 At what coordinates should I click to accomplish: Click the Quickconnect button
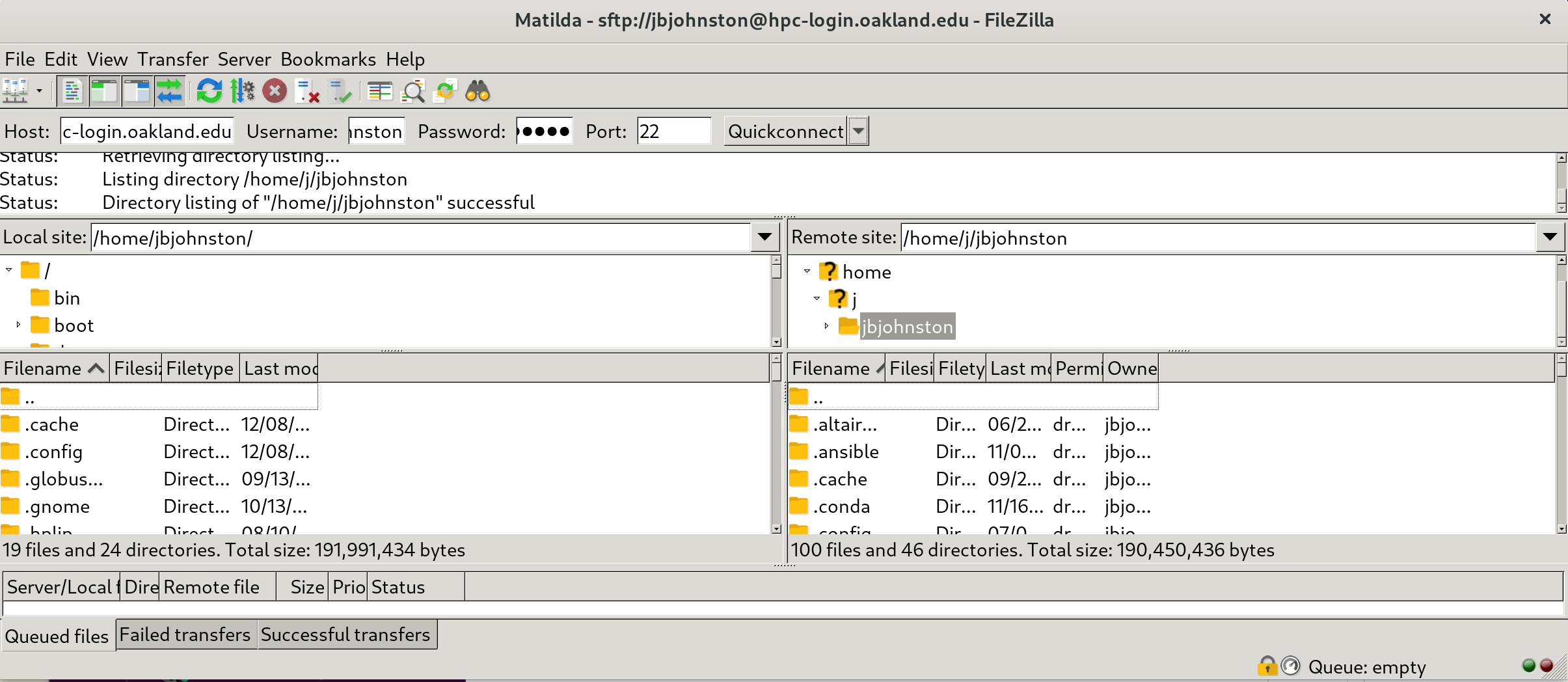click(785, 131)
